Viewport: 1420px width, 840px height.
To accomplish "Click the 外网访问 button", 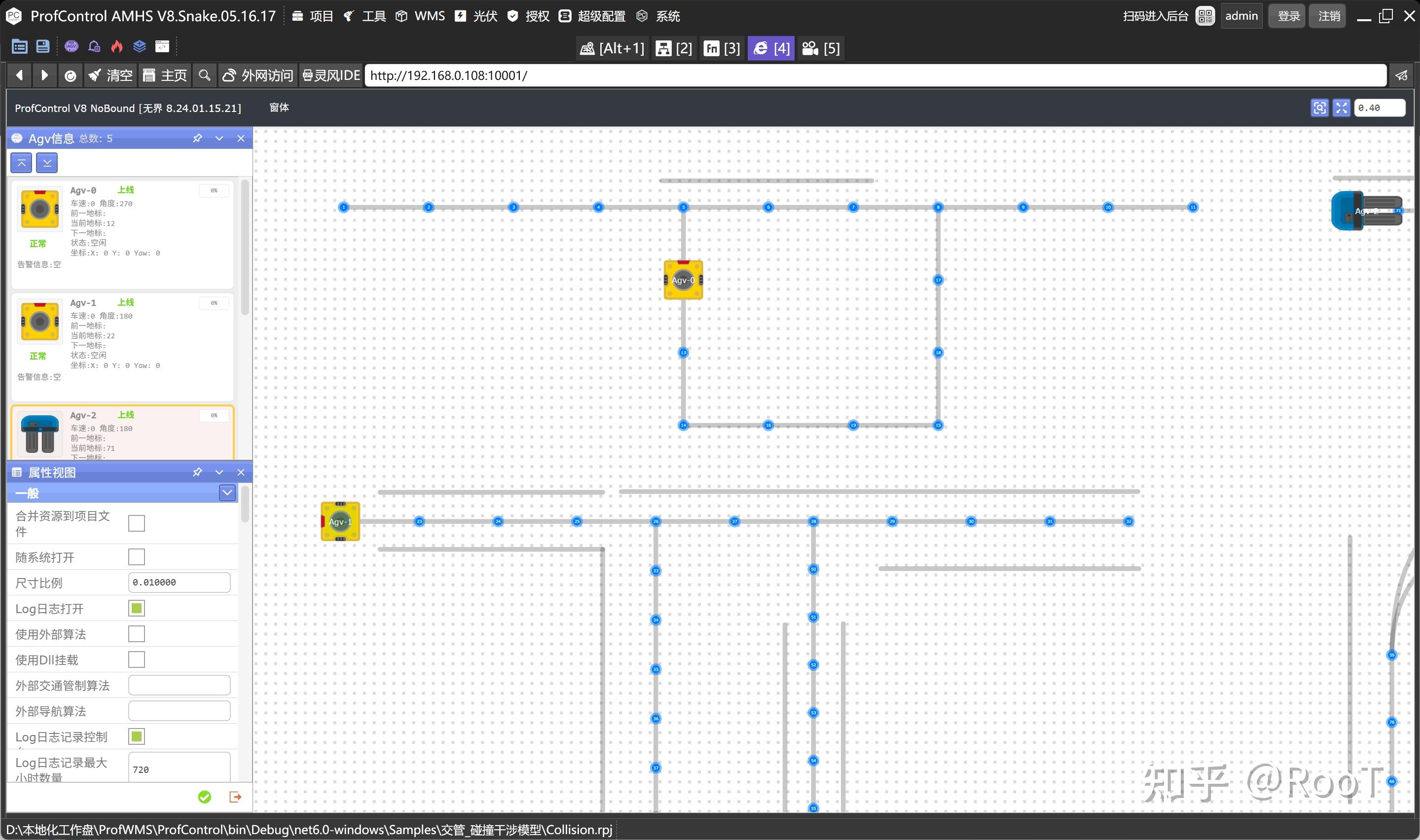I will 258,76.
